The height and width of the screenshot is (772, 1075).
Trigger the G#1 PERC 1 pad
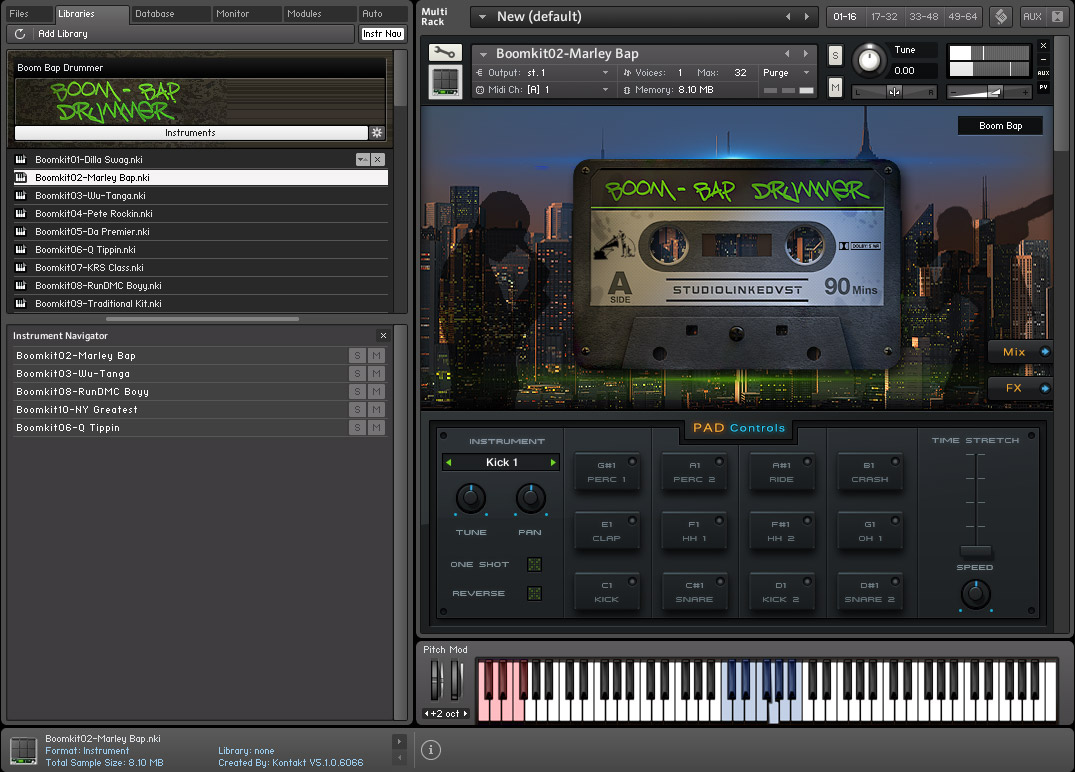[607, 472]
